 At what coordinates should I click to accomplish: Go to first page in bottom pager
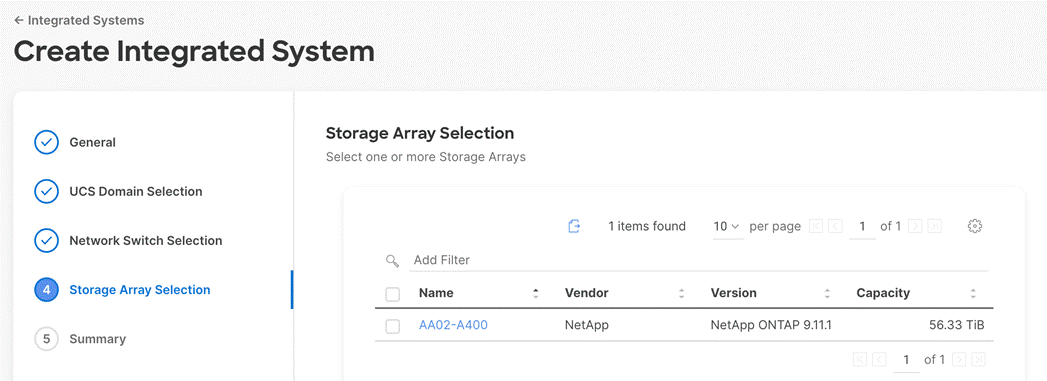pyautogui.click(x=860, y=360)
